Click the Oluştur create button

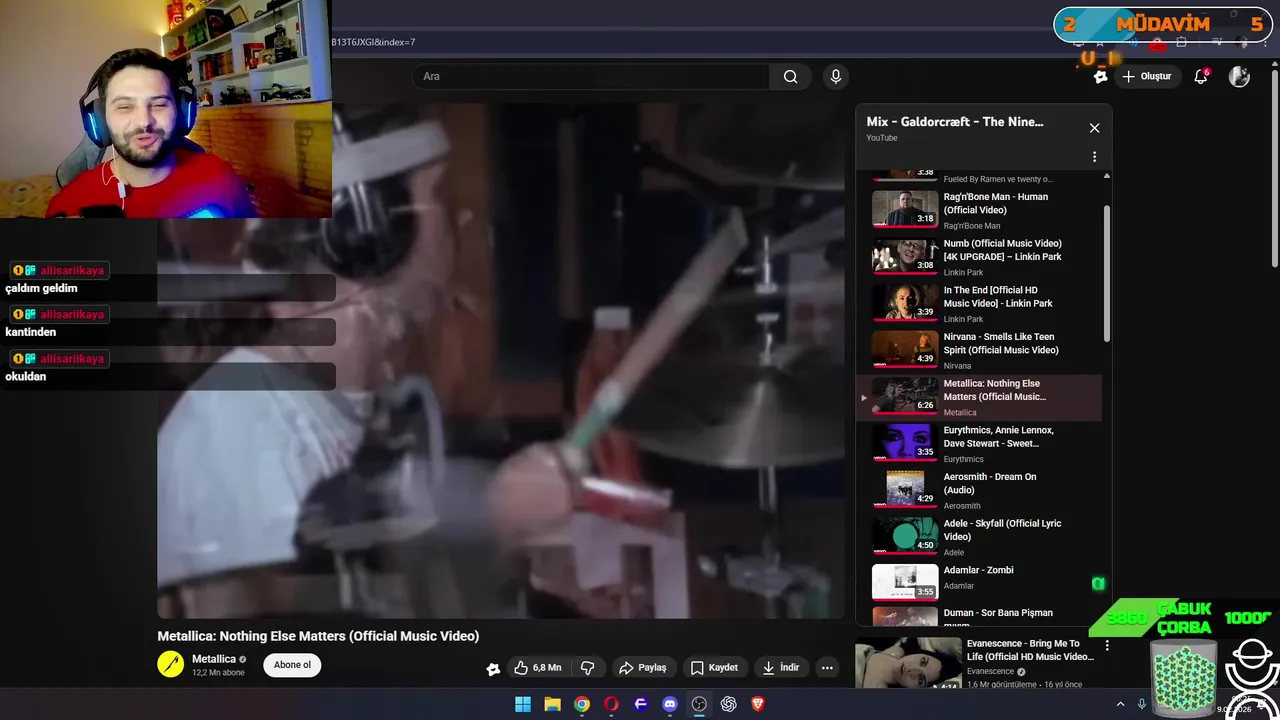click(x=1146, y=77)
